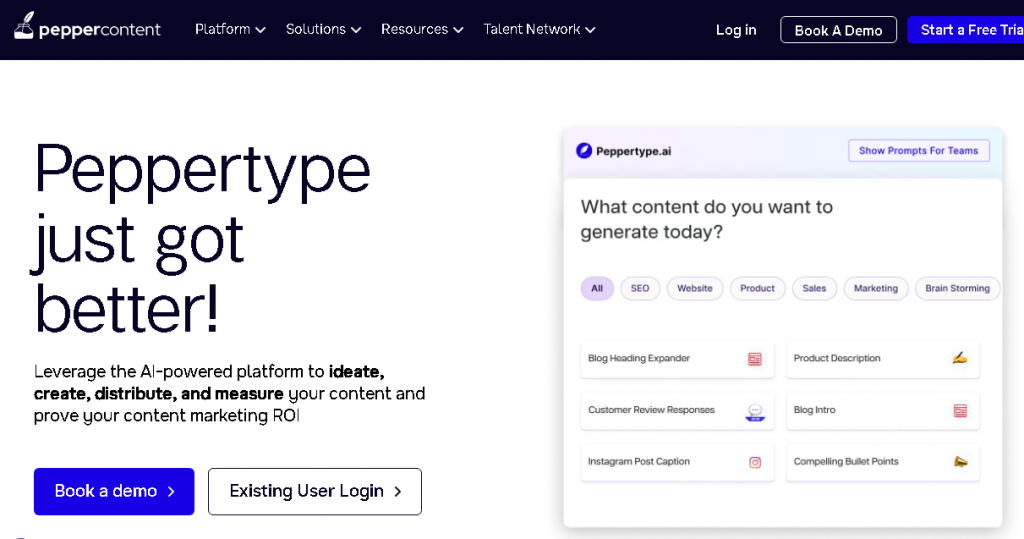This screenshot has height=539, width=1024.
Task: Click the Blog Intro icon
Action: click(960, 410)
